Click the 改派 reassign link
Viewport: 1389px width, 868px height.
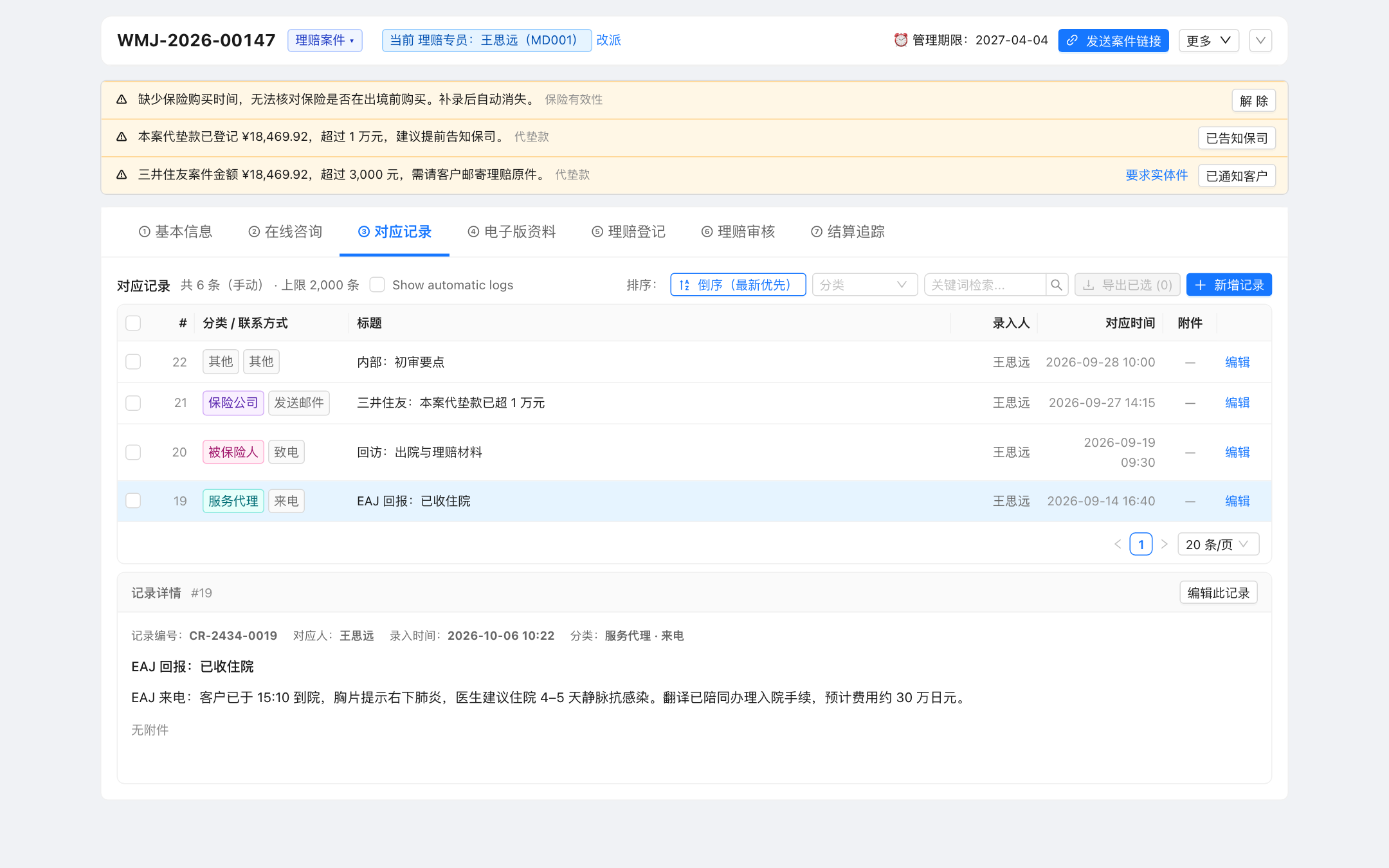pyautogui.click(x=608, y=40)
